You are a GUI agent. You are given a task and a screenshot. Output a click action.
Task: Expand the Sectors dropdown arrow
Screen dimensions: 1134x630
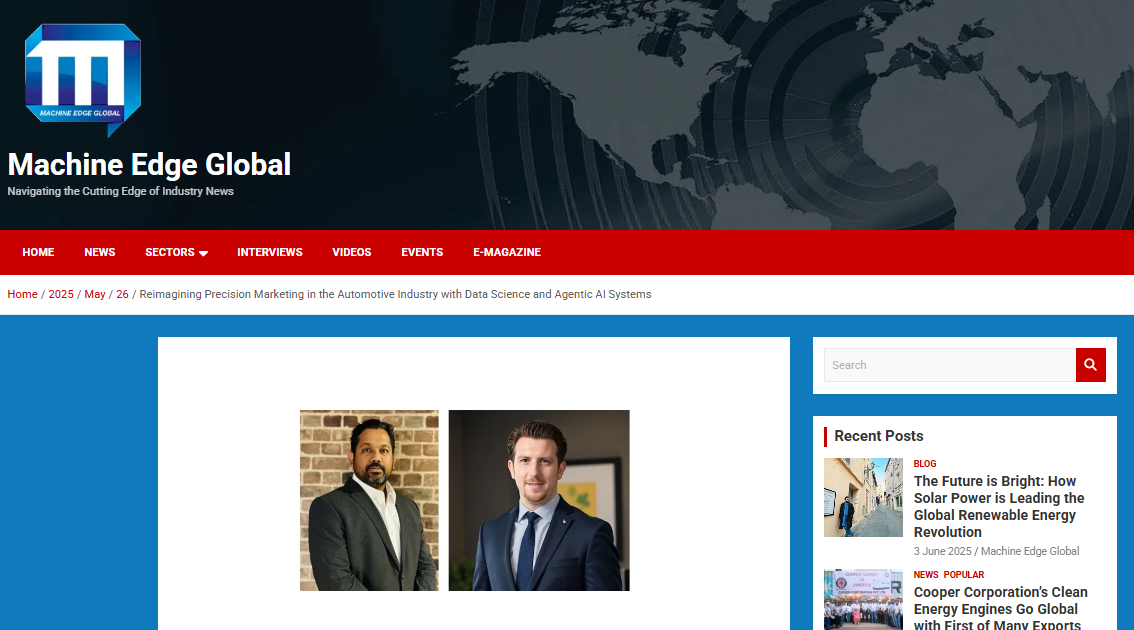203,253
